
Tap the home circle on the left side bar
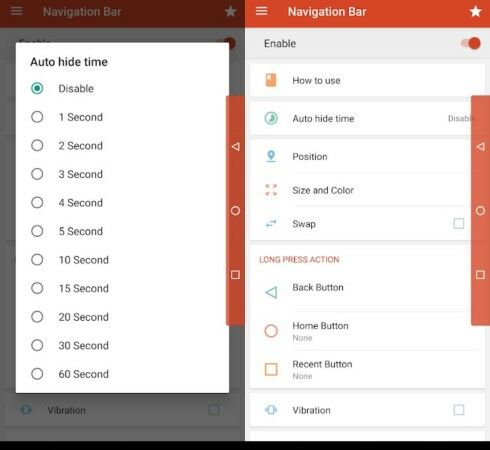click(235, 211)
